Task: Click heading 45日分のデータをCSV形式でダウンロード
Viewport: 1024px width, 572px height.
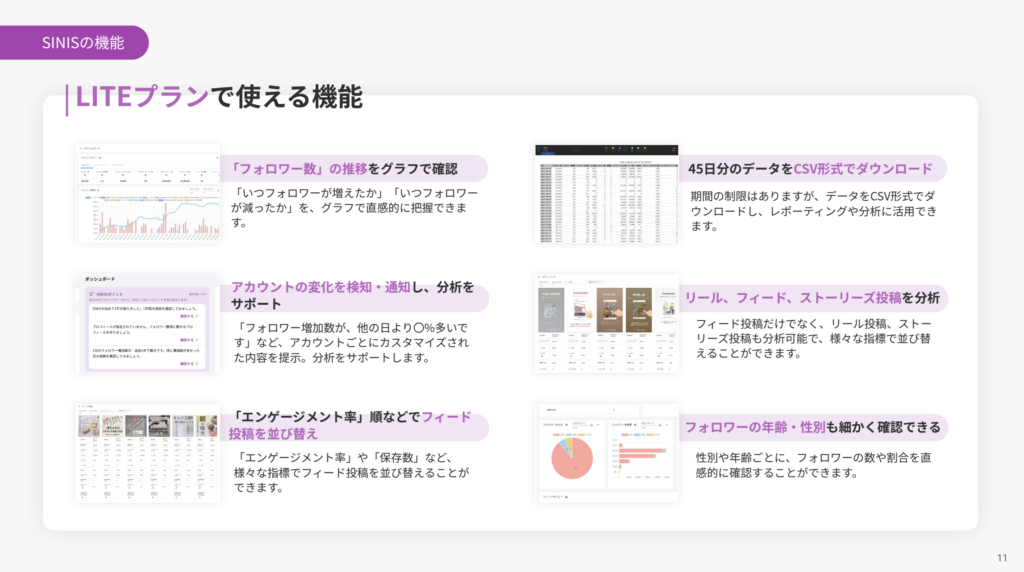Action: (810, 168)
